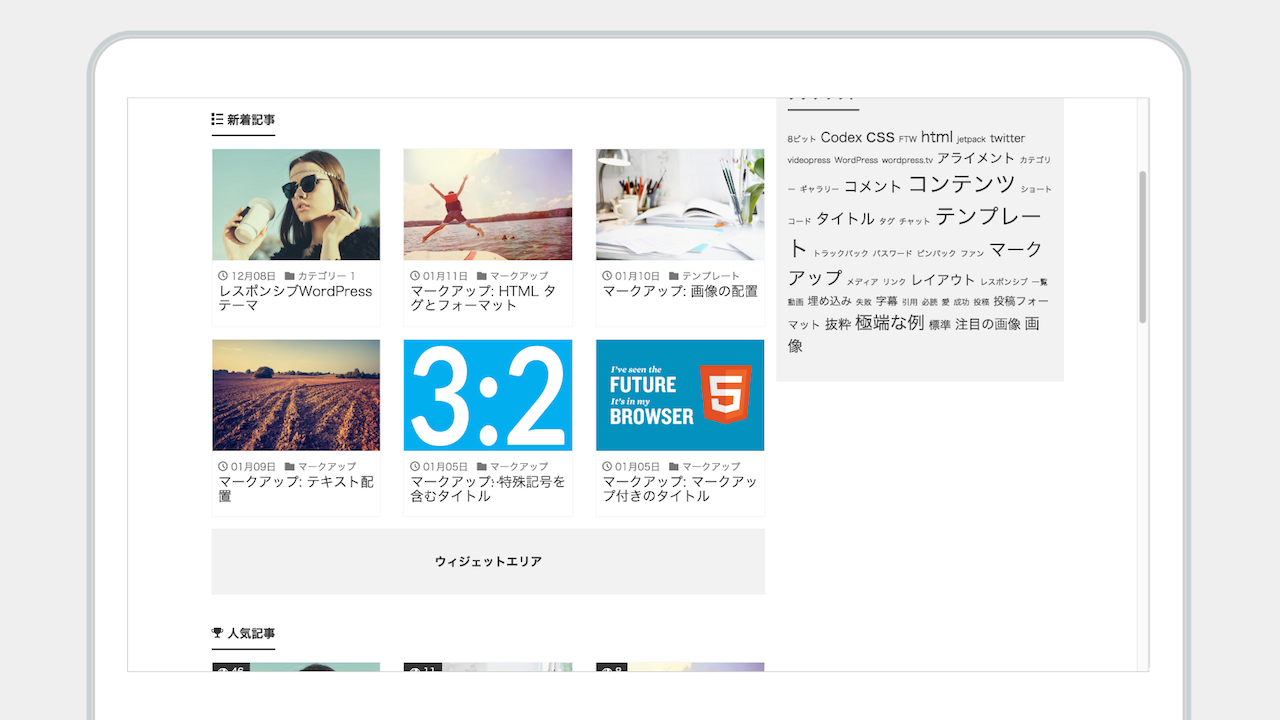
Task: Click the vertical page scrollbar thumb
Action: point(1143,246)
